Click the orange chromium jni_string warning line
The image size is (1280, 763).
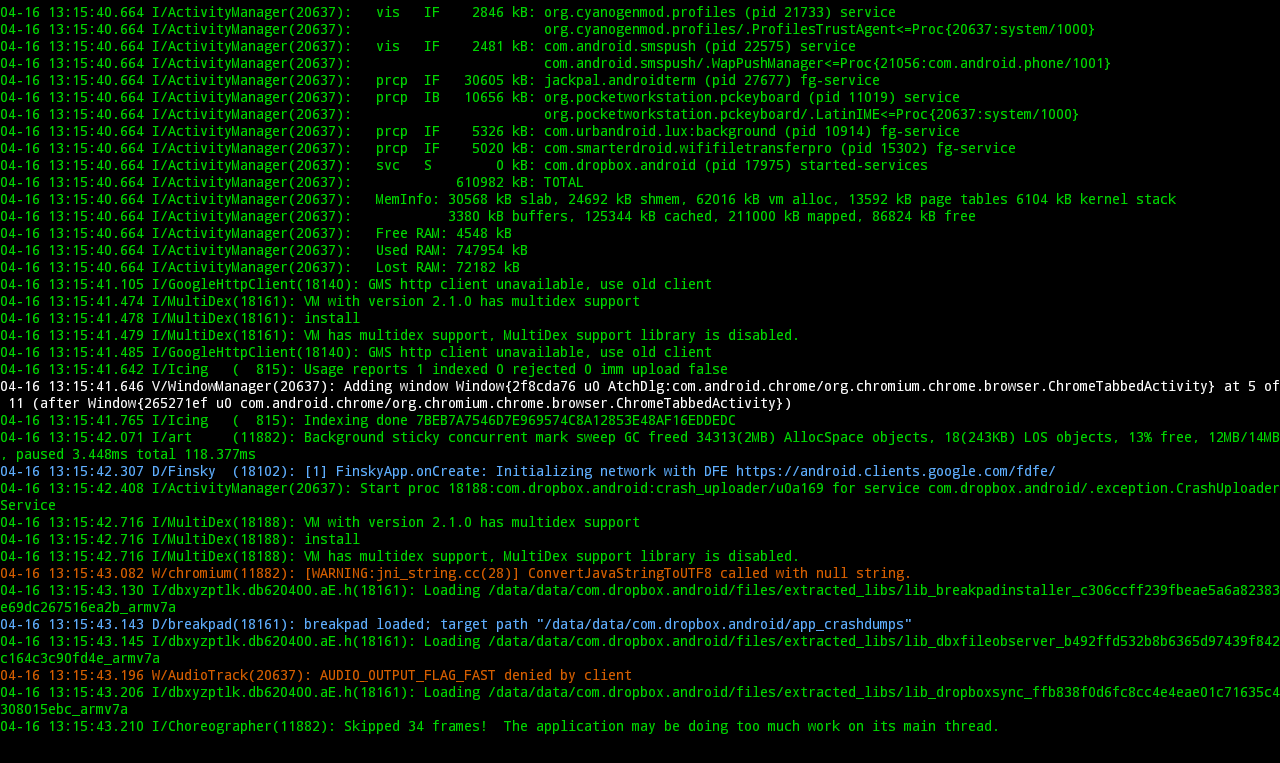point(456,574)
